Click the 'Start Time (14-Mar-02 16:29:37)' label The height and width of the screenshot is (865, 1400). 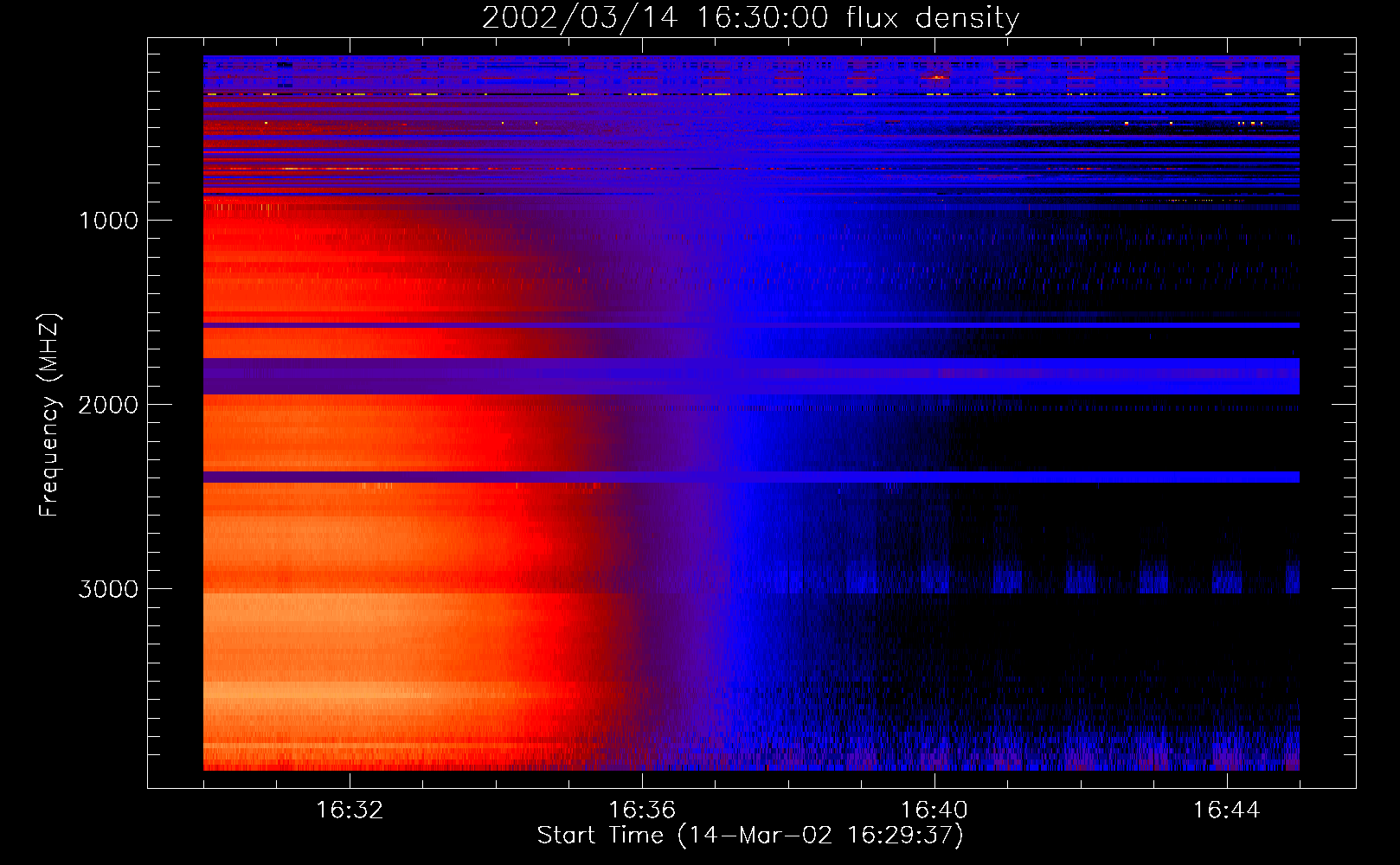click(750, 836)
